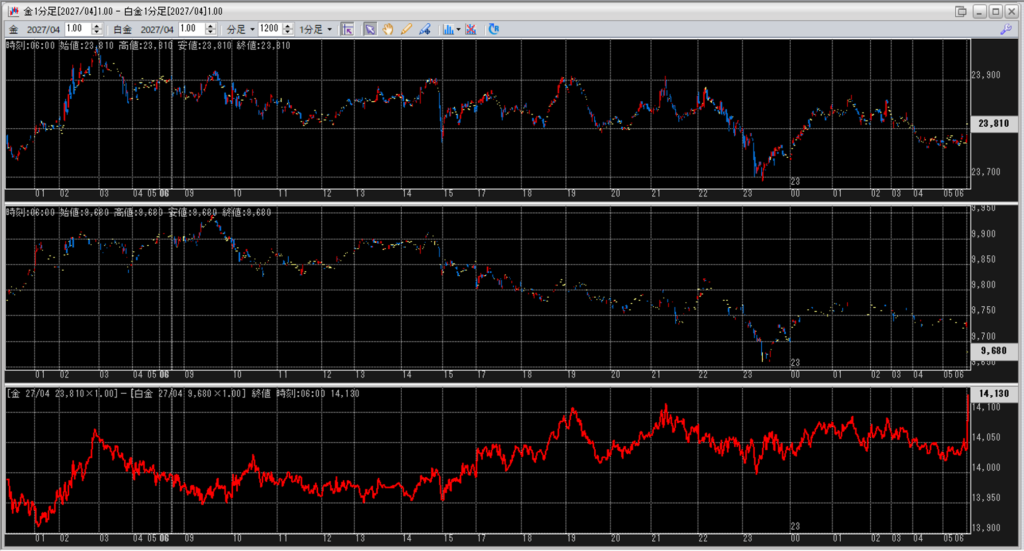Click the delete indicators icon
This screenshot has height=551, width=1024.
[x=471, y=29]
